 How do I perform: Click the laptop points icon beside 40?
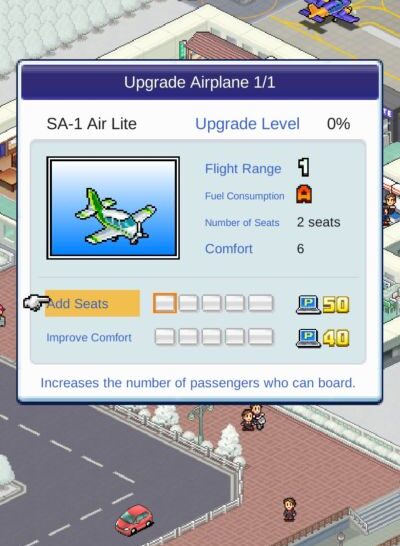coord(308,338)
